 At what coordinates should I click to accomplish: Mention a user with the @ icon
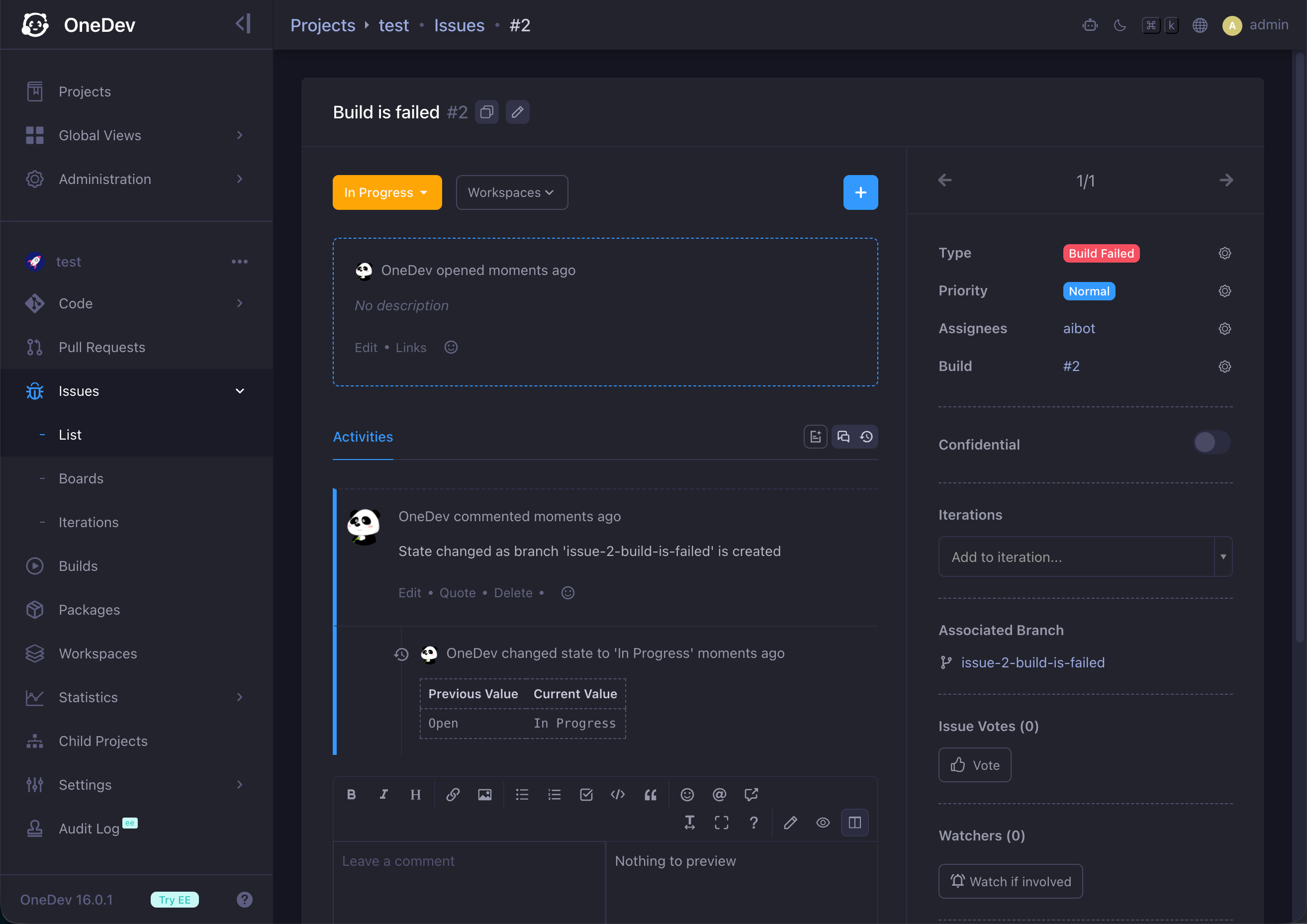[719, 794]
